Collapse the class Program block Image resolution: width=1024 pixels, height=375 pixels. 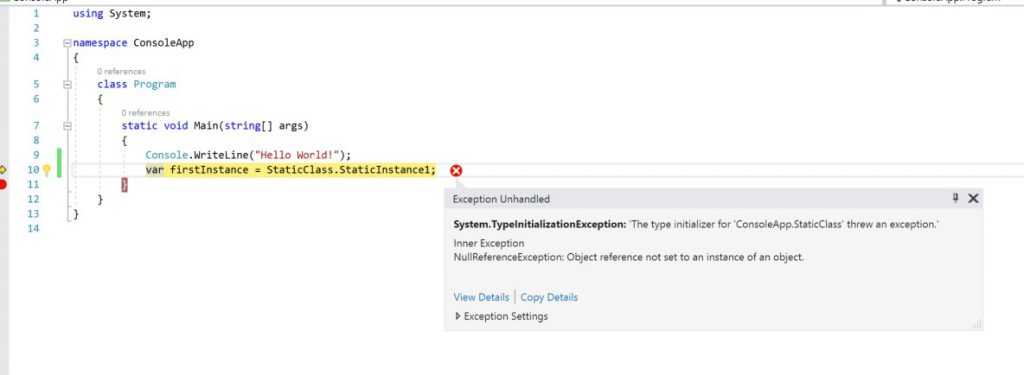(67, 84)
